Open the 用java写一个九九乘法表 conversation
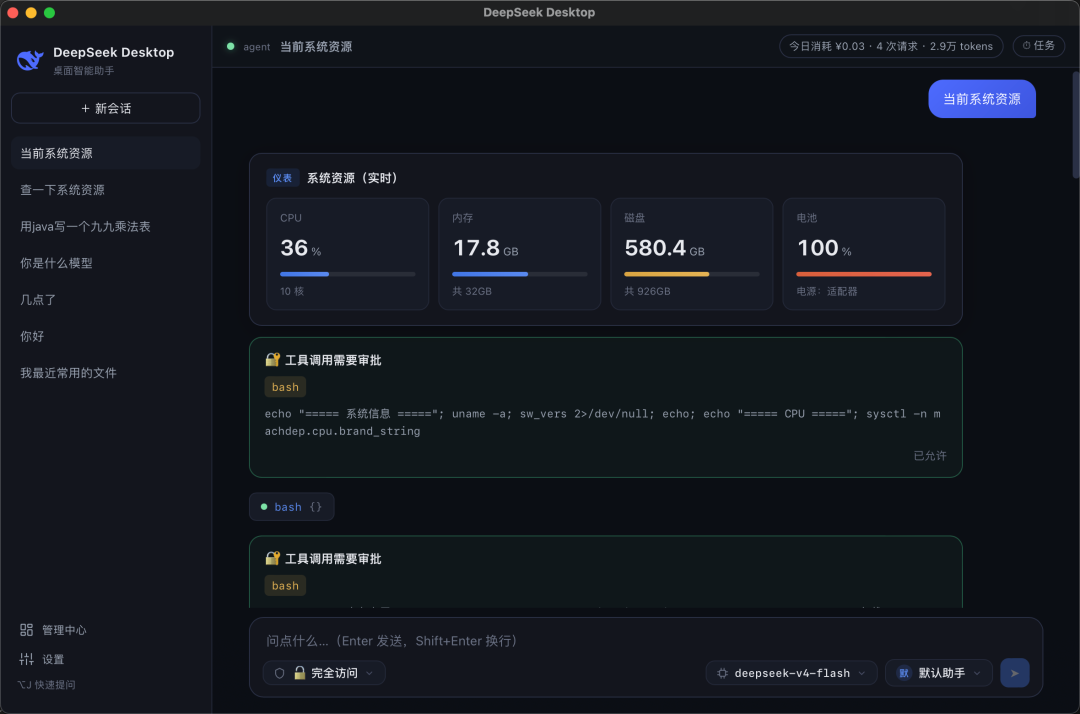 [105, 226]
